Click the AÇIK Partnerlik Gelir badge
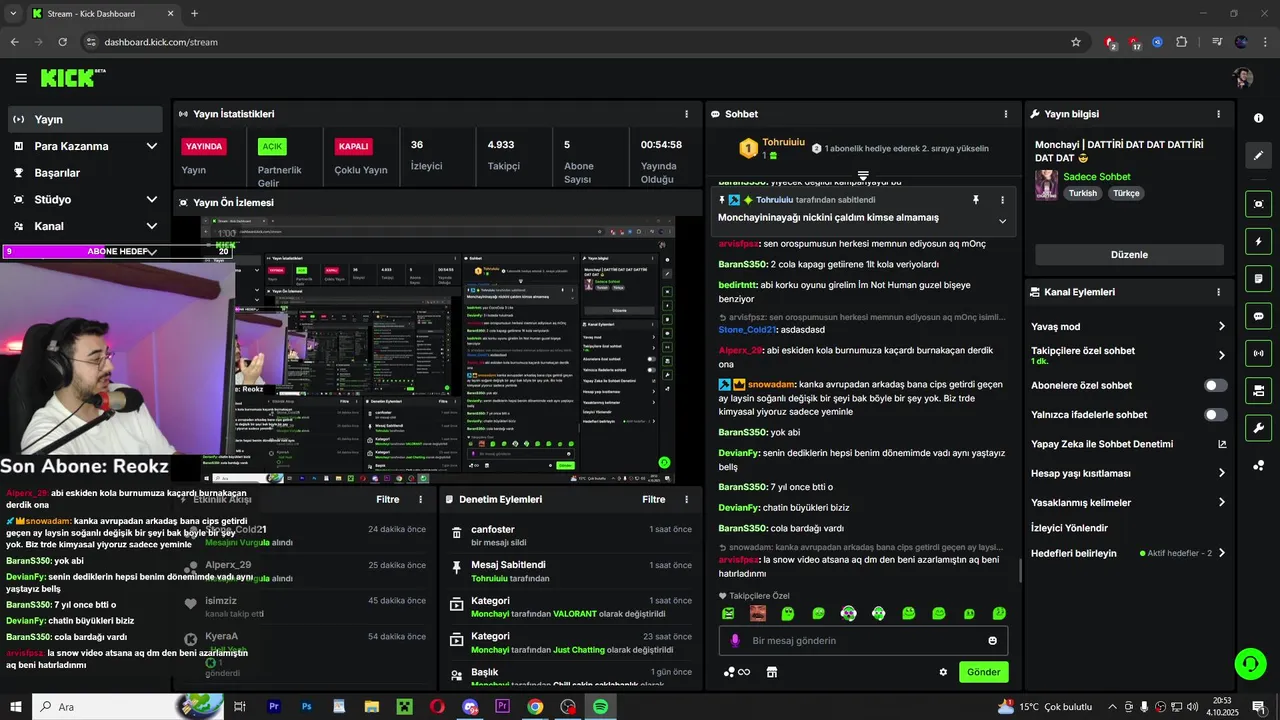This screenshot has height=720, width=1280. [x=272, y=146]
